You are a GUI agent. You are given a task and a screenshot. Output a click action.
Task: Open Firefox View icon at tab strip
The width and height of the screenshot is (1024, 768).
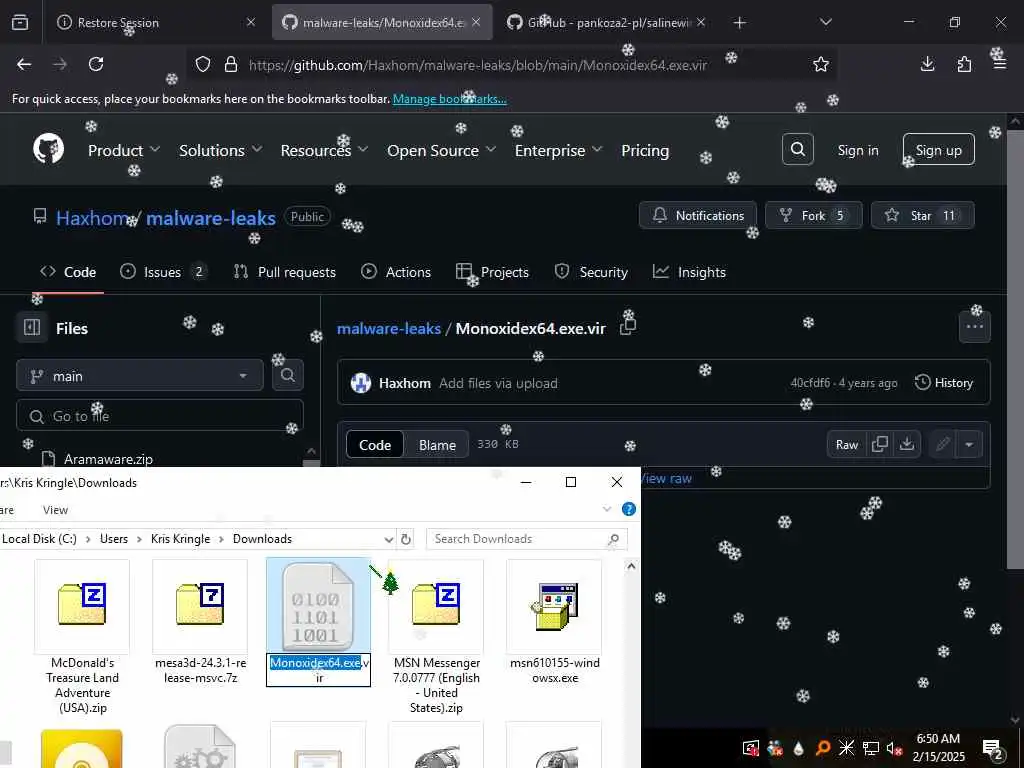[x=20, y=22]
